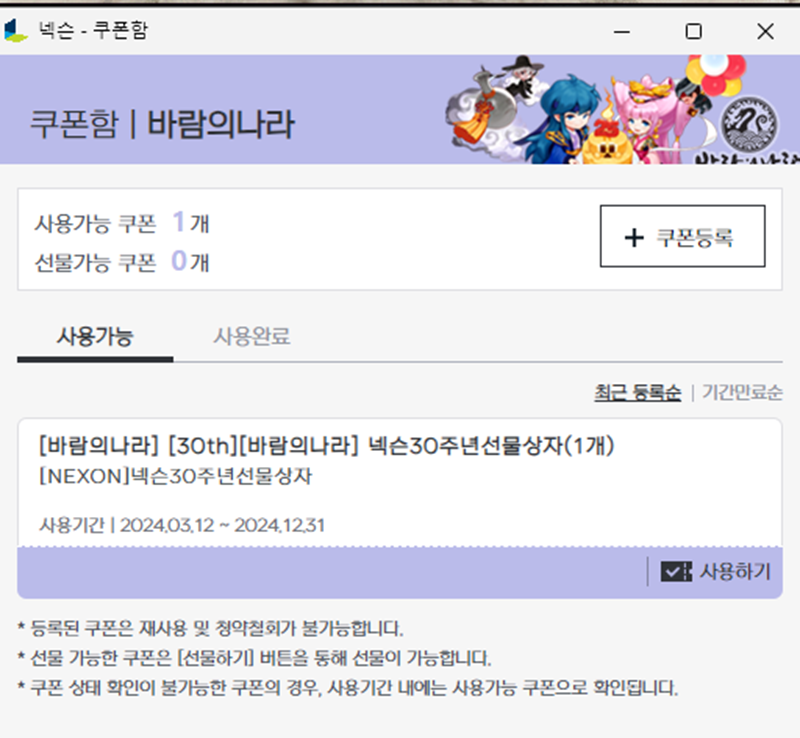Click the ticket checkmark icon beside 사용하기

pyautogui.click(x=676, y=571)
